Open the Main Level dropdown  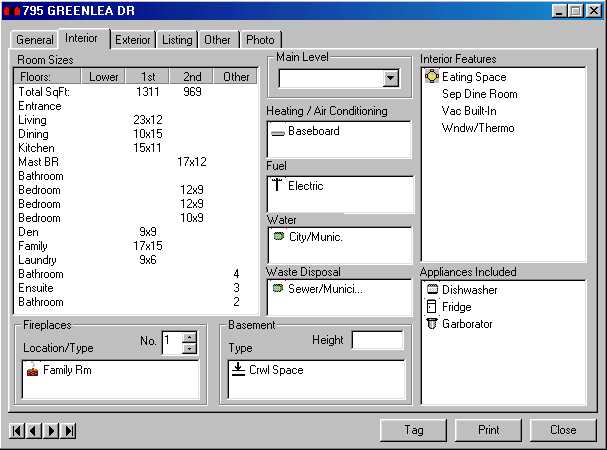[390, 79]
